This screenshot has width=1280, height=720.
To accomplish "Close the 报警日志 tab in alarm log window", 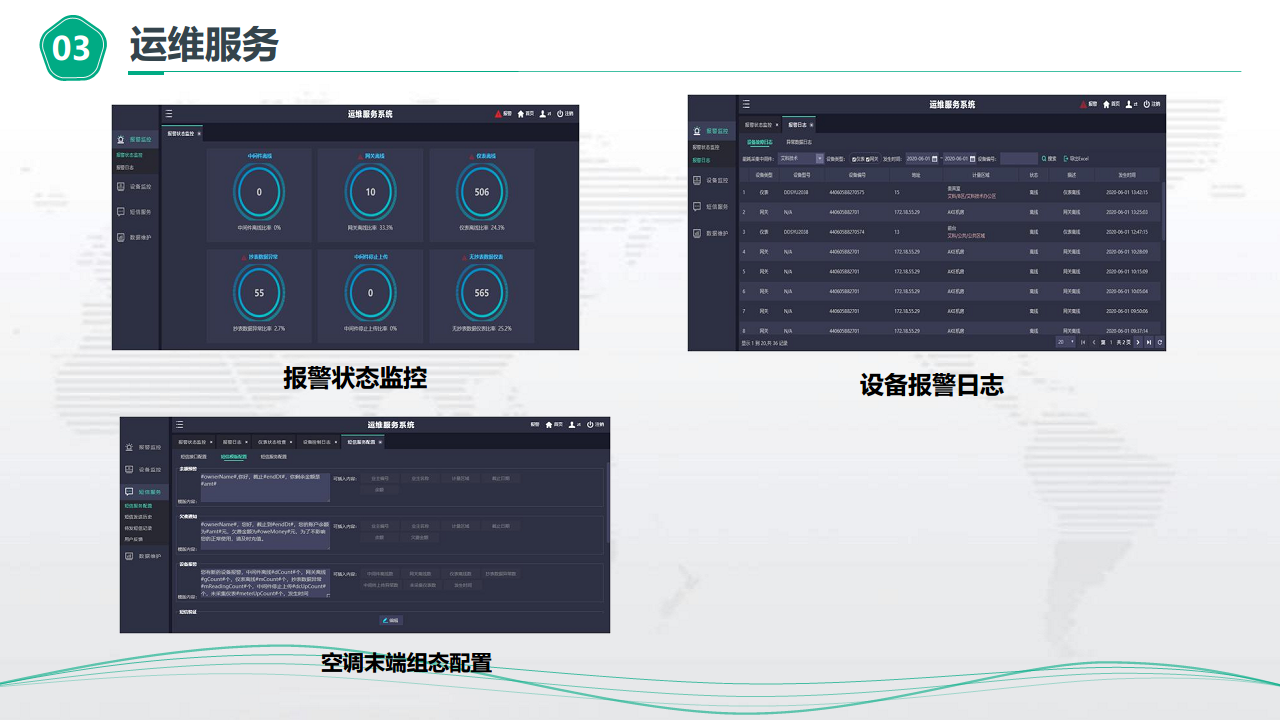I will point(811,125).
